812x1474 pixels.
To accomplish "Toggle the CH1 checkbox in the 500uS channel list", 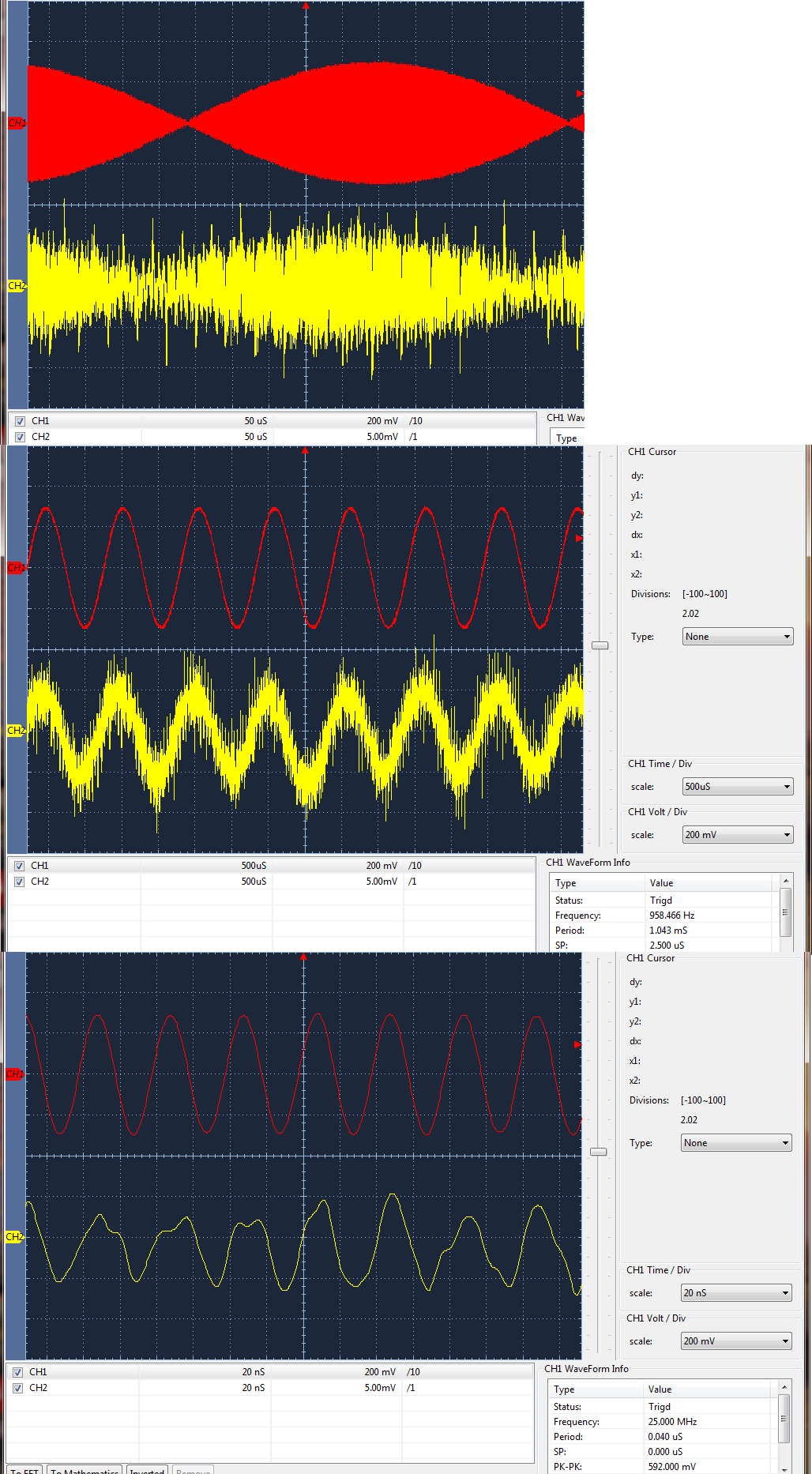I will point(19,866).
